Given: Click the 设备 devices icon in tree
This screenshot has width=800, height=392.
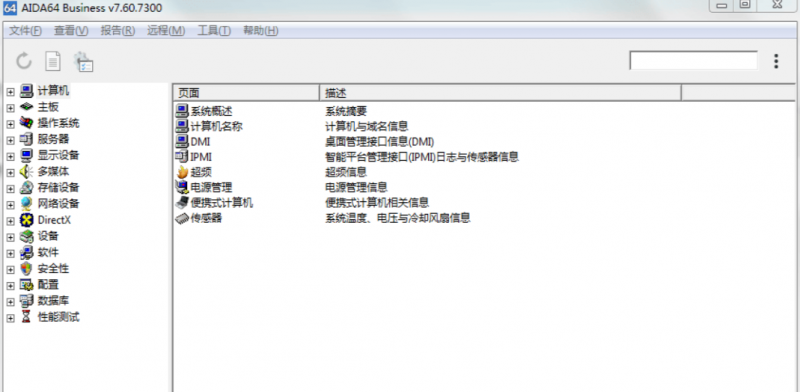Looking at the screenshot, I should click(x=27, y=236).
